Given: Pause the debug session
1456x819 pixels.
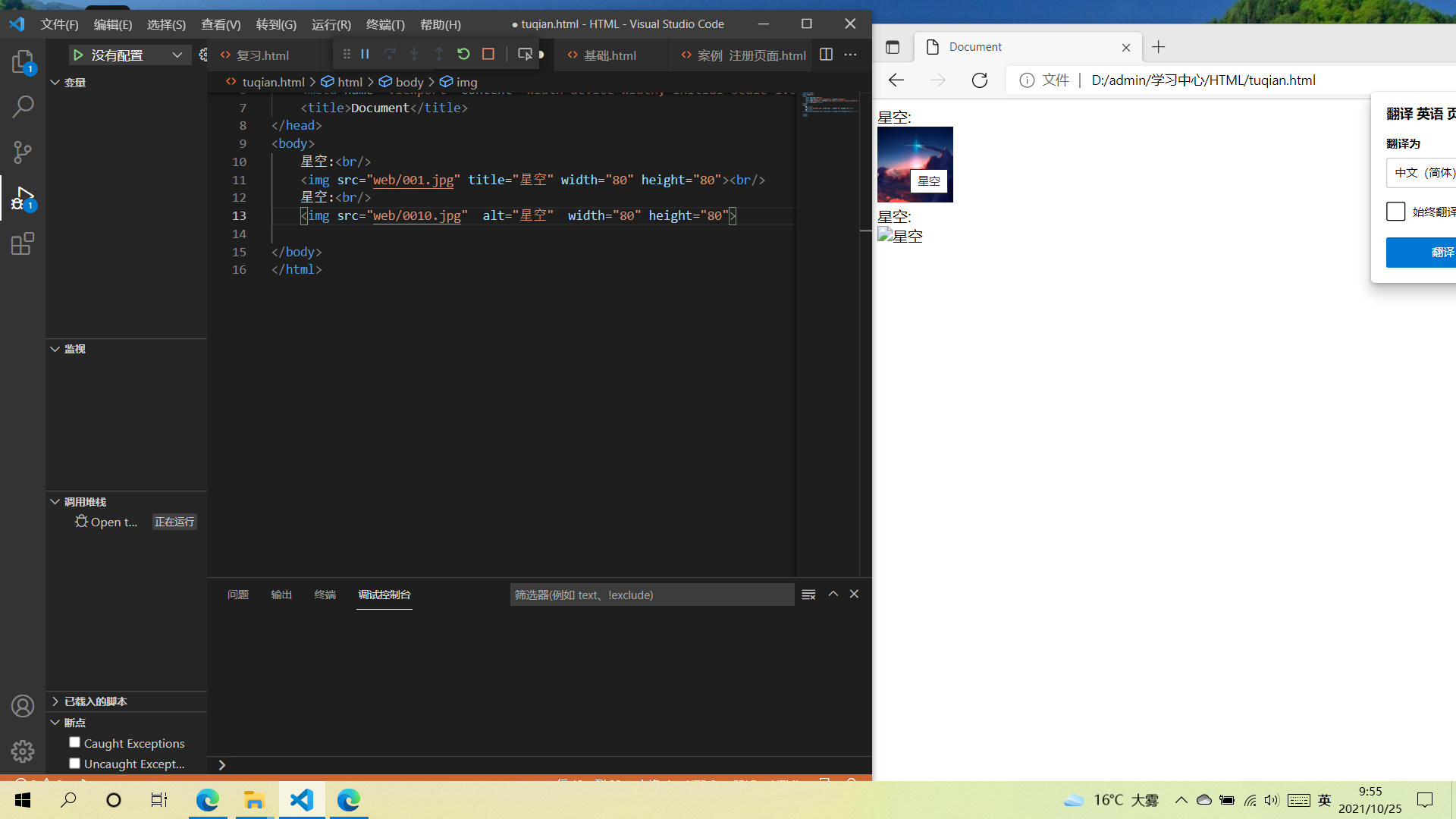Looking at the screenshot, I should 365,54.
